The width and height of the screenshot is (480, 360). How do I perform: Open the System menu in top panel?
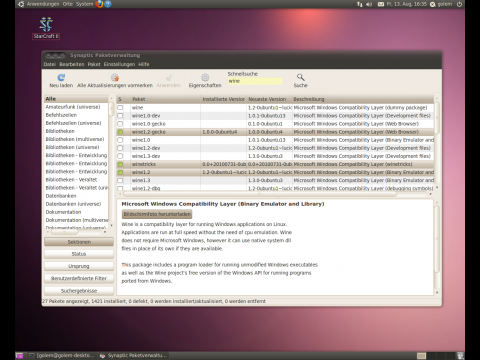coord(84,4)
